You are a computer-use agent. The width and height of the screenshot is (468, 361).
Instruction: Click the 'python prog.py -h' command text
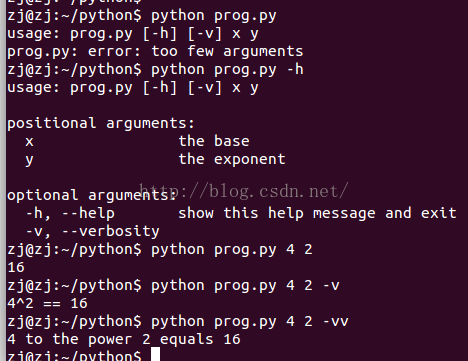[x=227, y=70]
